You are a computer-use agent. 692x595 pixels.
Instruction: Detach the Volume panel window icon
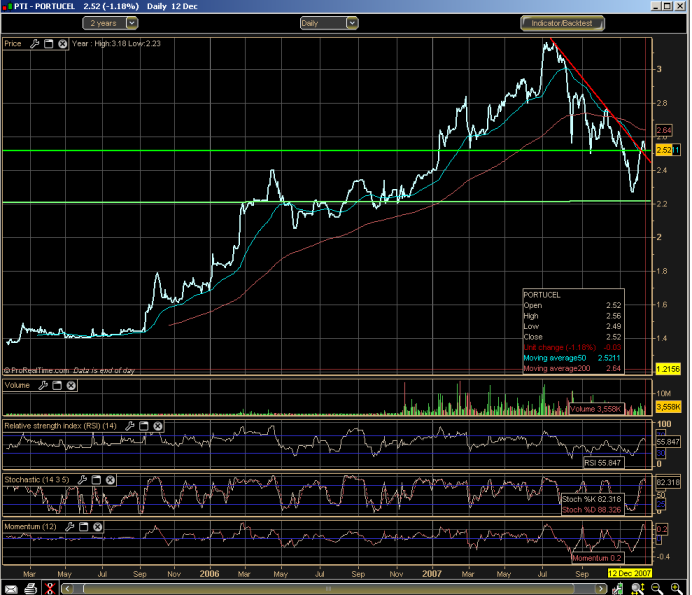[57, 384]
